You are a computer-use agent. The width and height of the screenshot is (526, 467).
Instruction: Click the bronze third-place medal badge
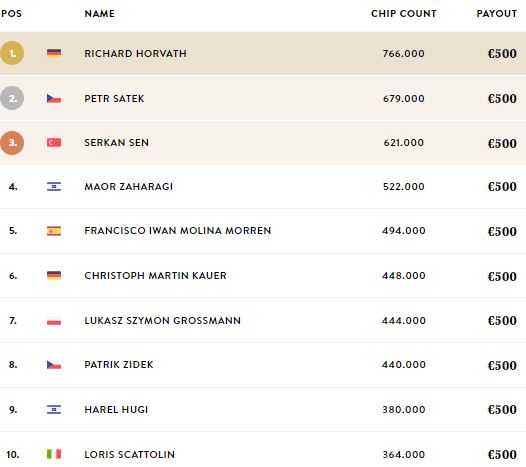pyautogui.click(x=12, y=143)
